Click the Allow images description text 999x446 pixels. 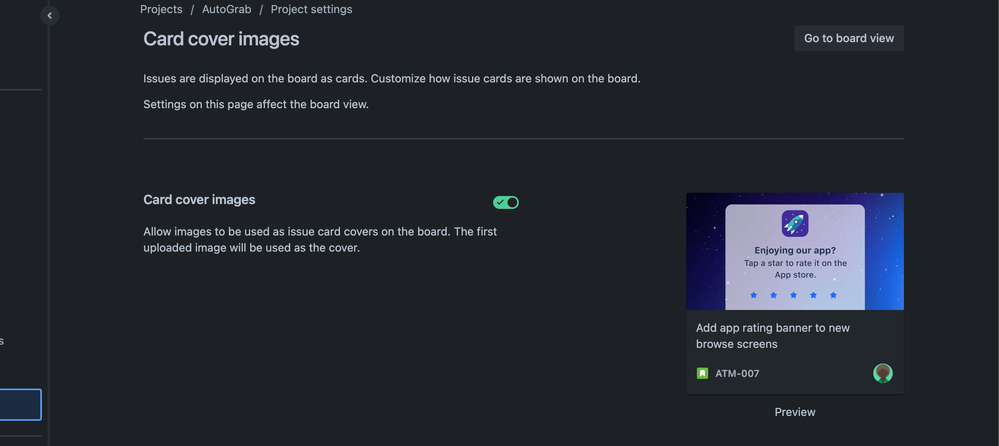(x=320, y=240)
